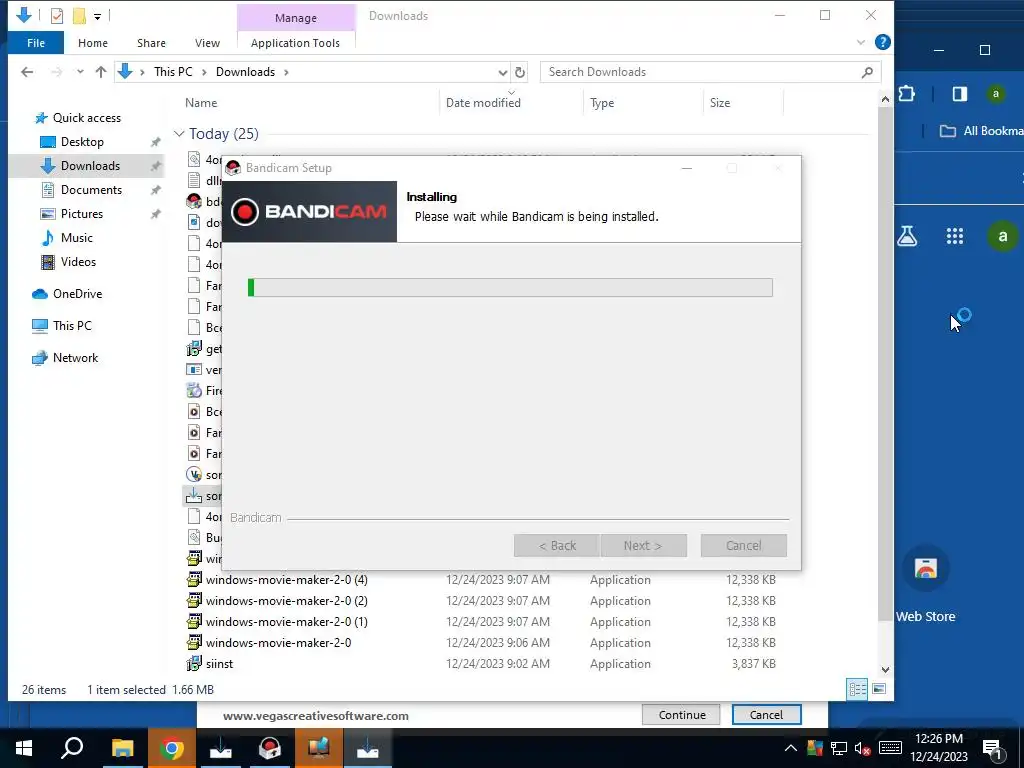Sort by Type column header

tap(601, 103)
